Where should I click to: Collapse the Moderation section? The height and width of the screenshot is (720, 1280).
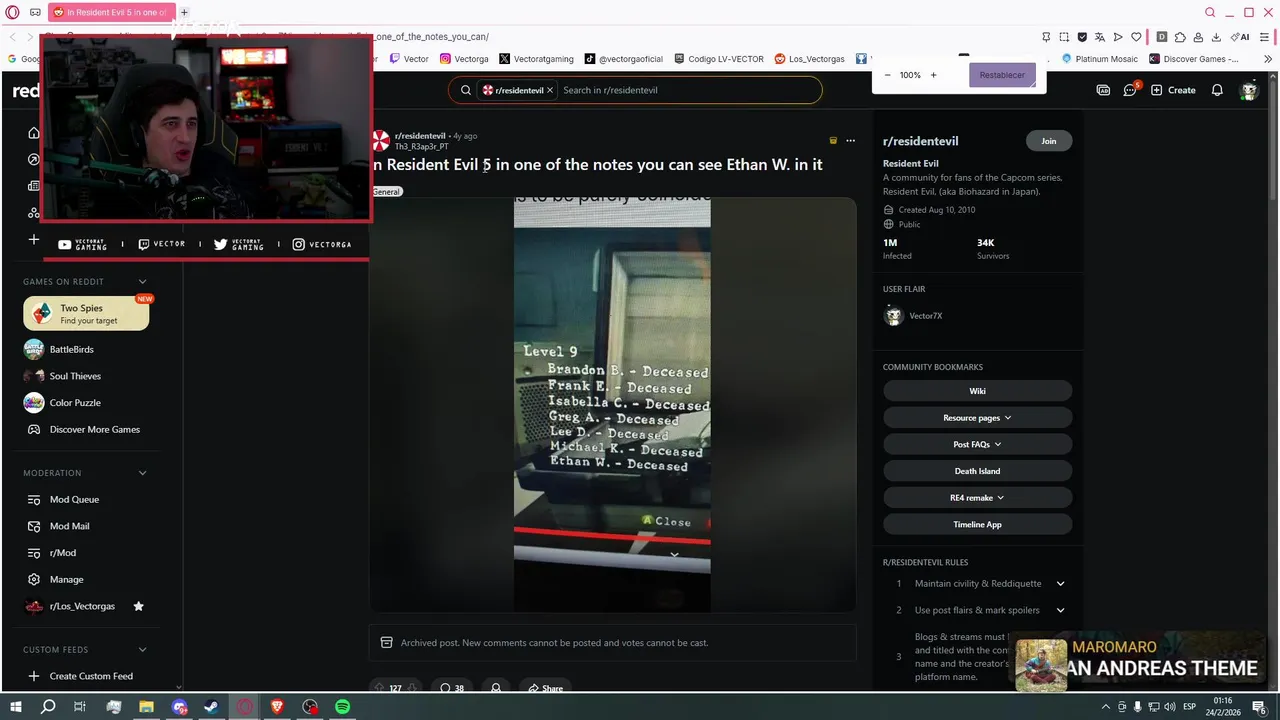coord(142,473)
